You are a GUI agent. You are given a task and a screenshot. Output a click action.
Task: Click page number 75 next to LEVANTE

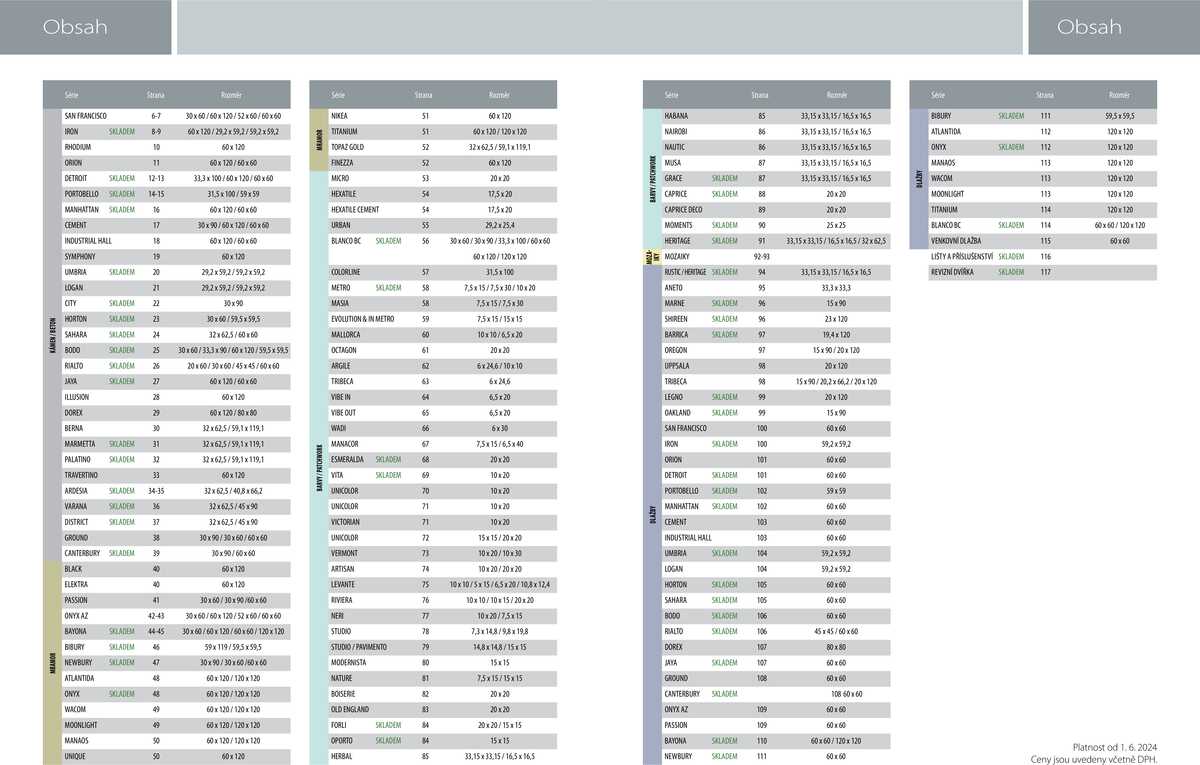click(x=425, y=584)
